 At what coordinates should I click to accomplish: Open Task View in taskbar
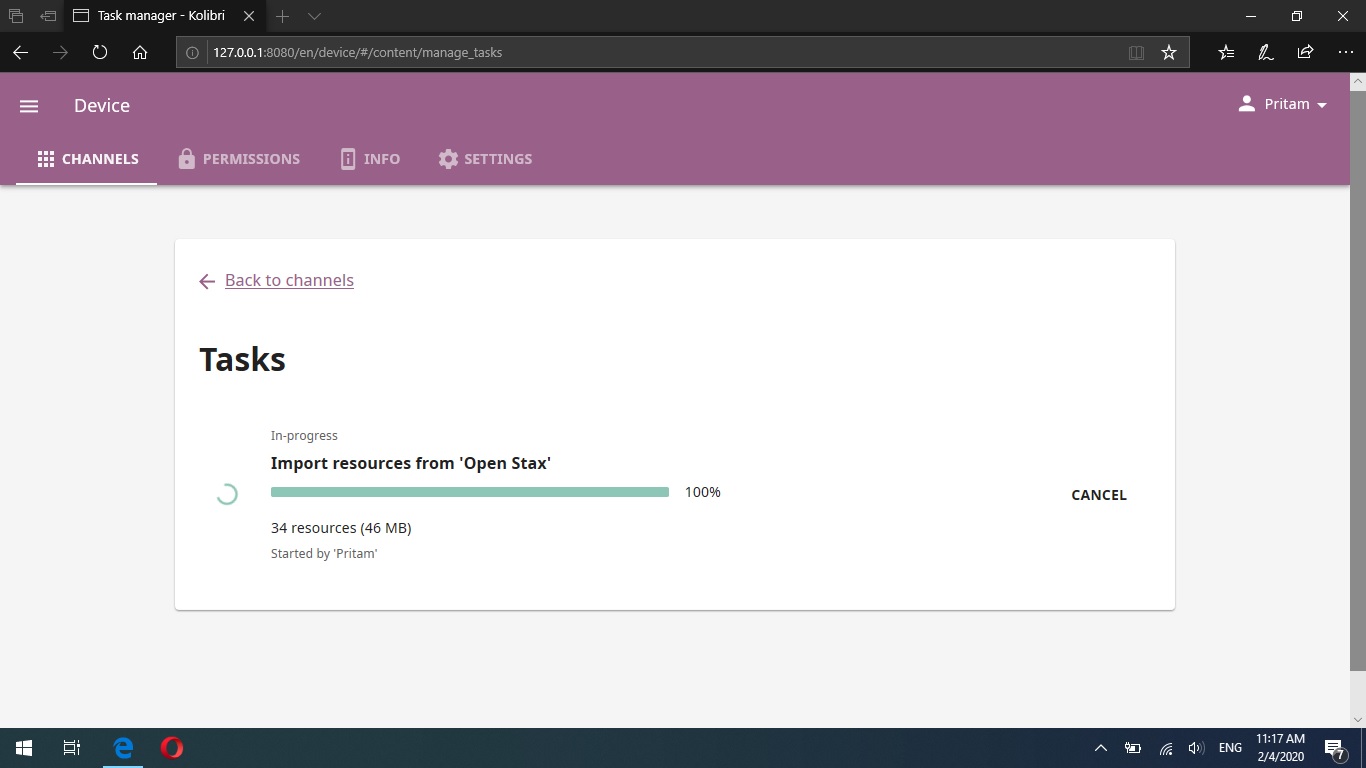[x=72, y=748]
